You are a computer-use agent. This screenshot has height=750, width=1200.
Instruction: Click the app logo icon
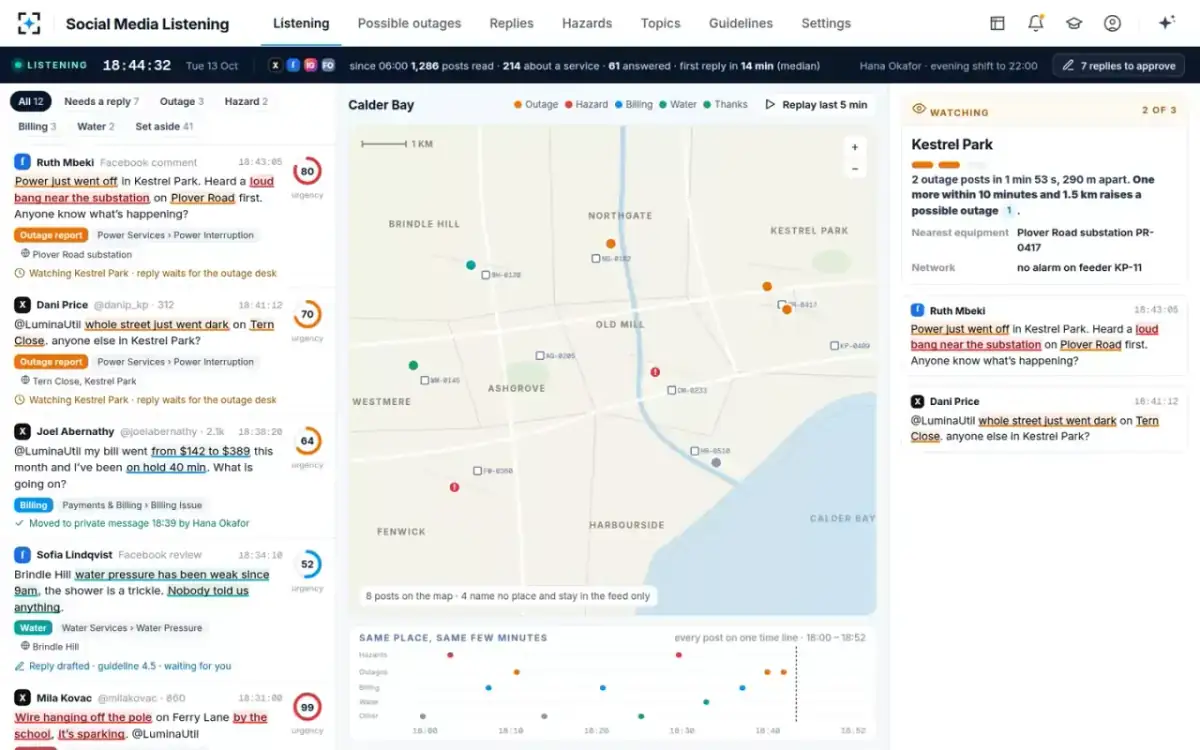pos(29,23)
